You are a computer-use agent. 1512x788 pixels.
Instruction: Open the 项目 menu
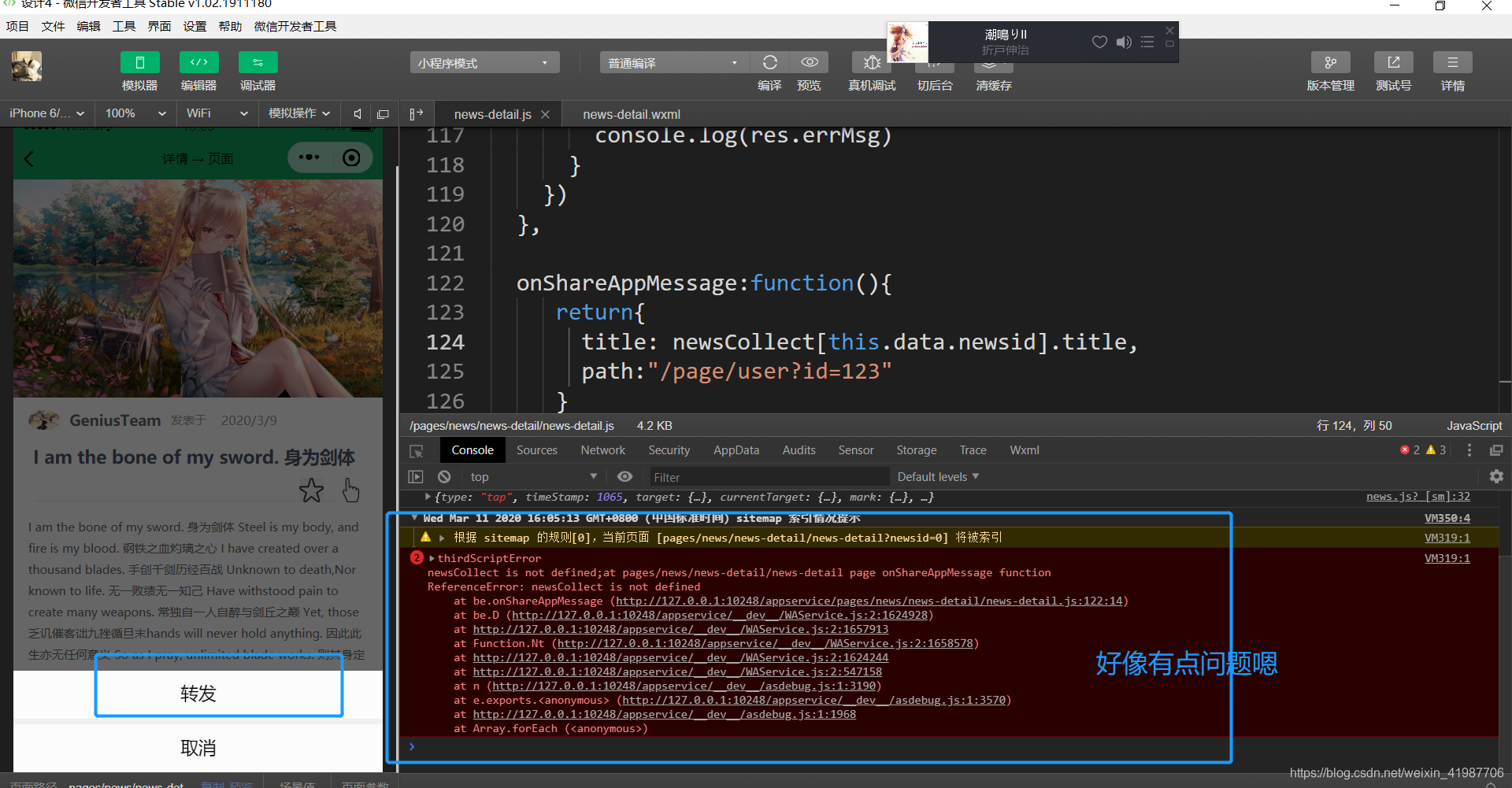pyautogui.click(x=17, y=26)
